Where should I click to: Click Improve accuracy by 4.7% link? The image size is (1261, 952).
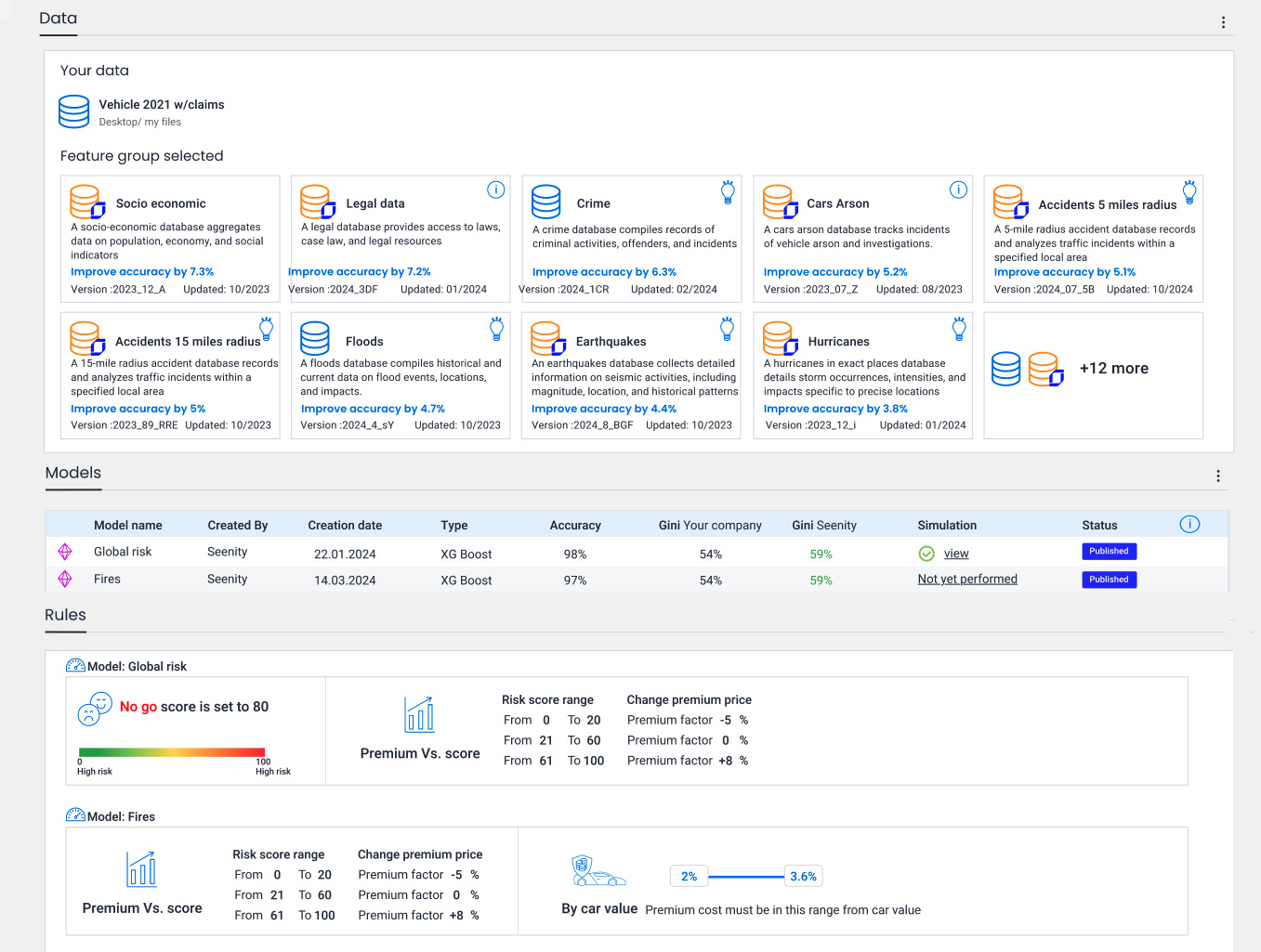373,409
